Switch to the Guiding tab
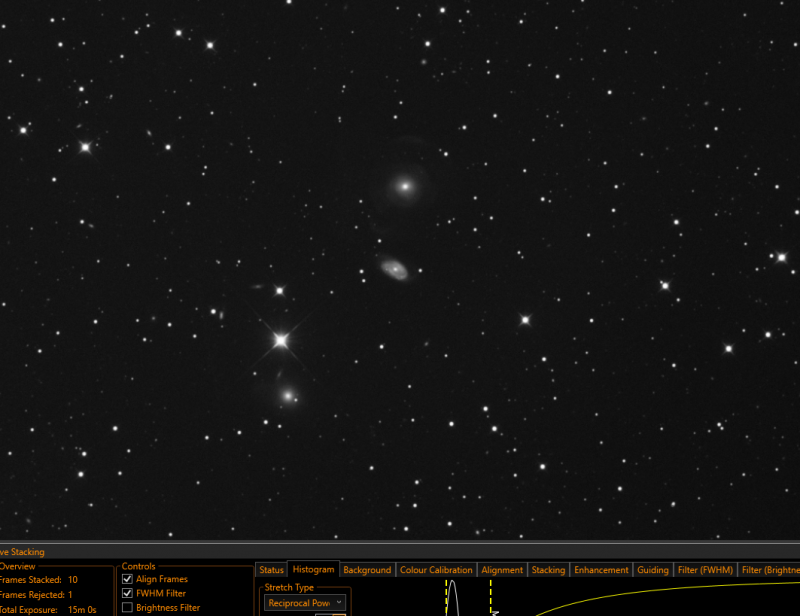Screen dimensions: 800x616 click(x=653, y=570)
